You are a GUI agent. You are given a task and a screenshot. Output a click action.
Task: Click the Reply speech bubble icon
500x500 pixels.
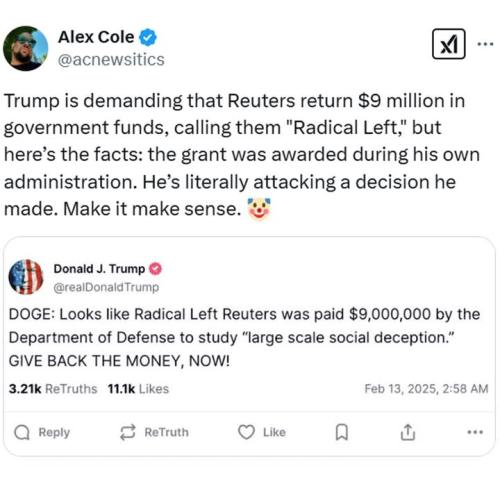coord(22,432)
